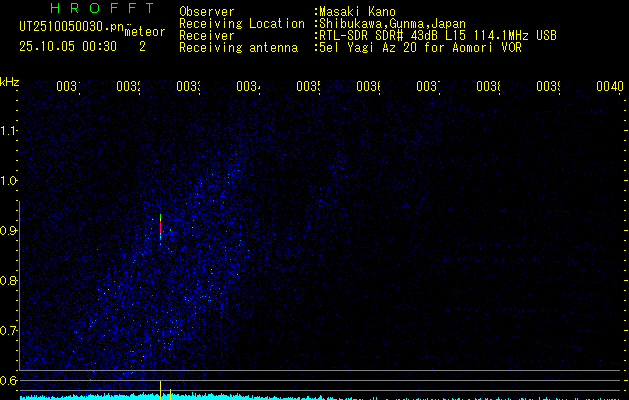
Task: Click the 0.6 kHz frequency label
Action: [x=8, y=380]
